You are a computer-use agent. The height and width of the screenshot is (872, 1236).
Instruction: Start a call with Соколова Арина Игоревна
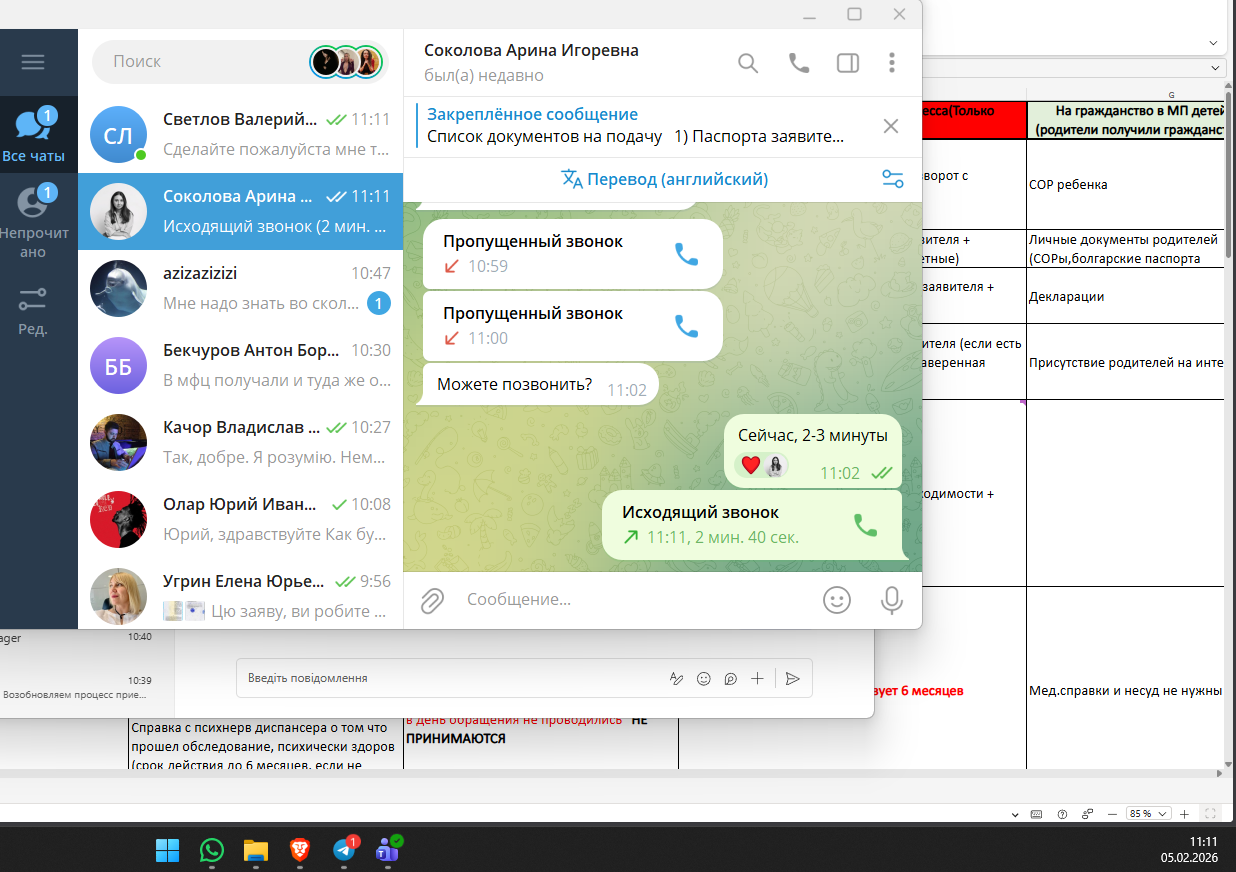click(x=799, y=63)
